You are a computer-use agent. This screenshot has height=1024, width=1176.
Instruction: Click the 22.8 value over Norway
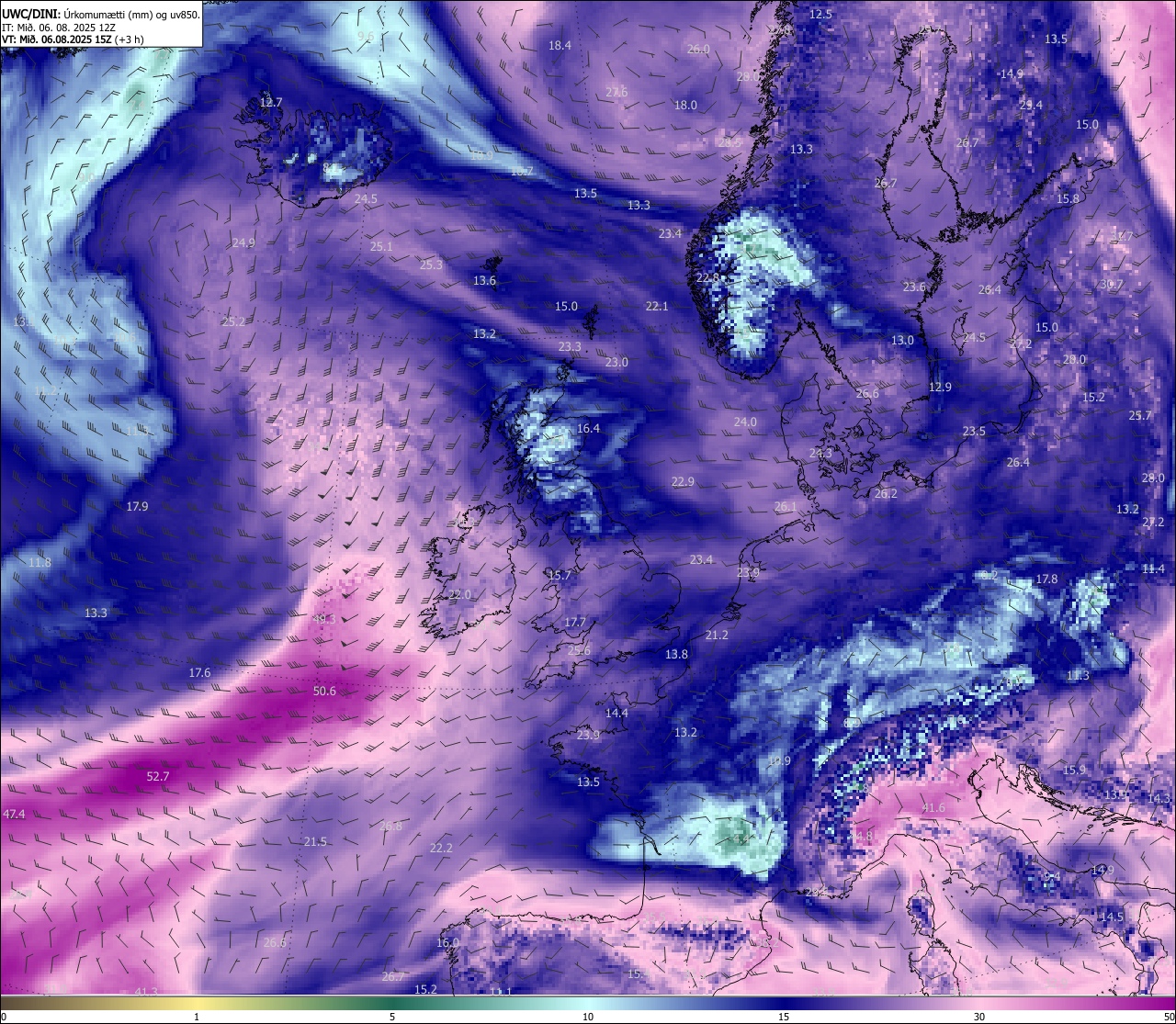click(x=707, y=278)
